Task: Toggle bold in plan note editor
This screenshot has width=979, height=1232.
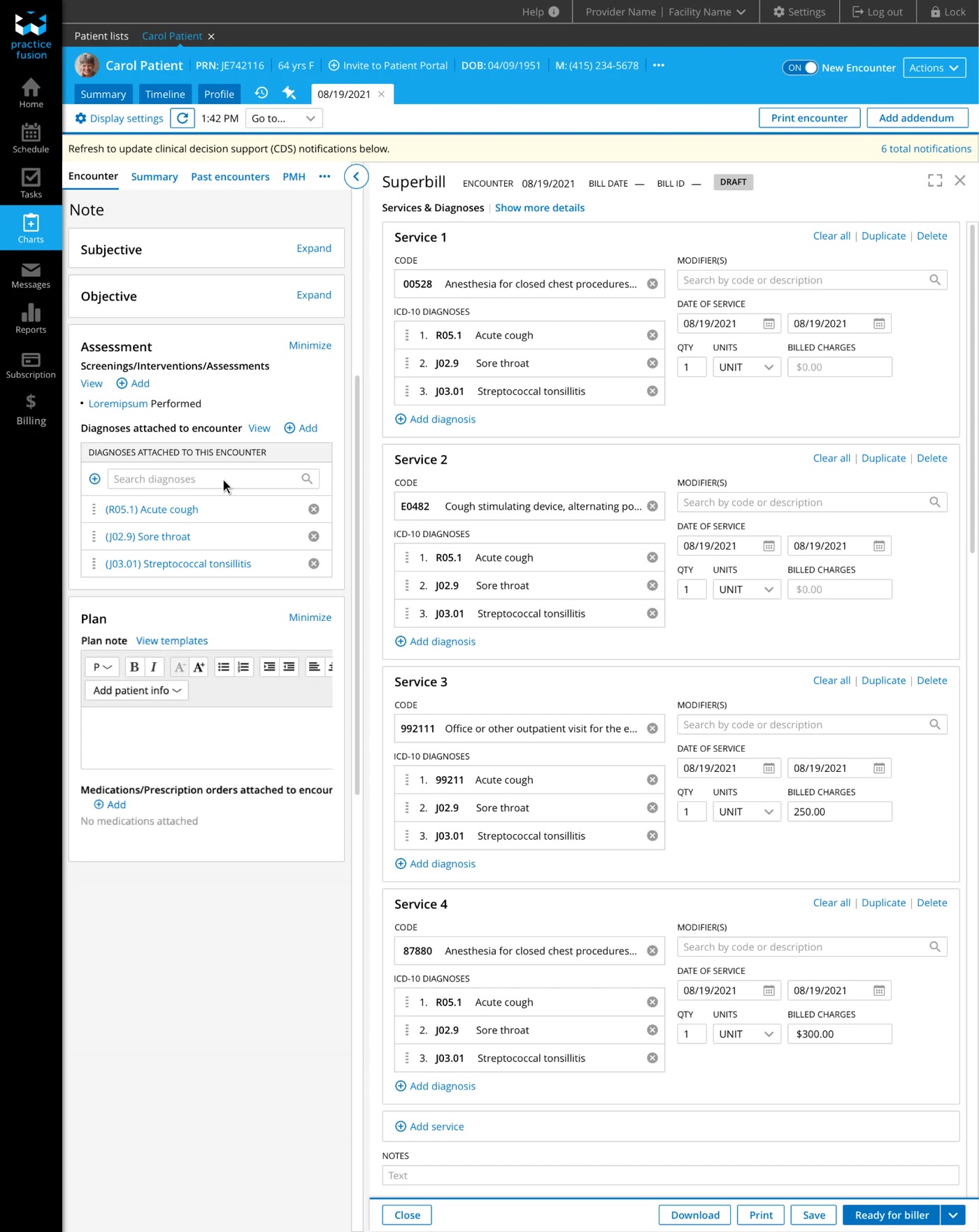Action: (134, 667)
